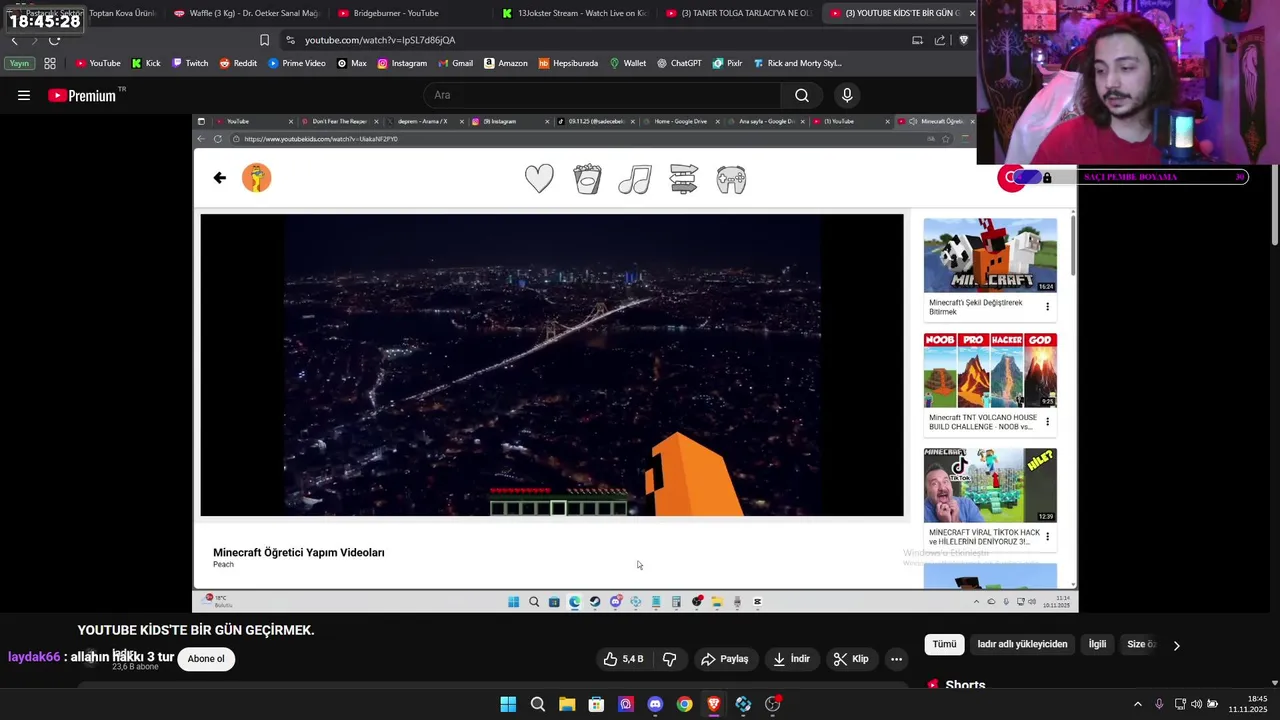The height and width of the screenshot is (720, 1280).
Task: Reload the page in the browser
Action: tap(54, 40)
